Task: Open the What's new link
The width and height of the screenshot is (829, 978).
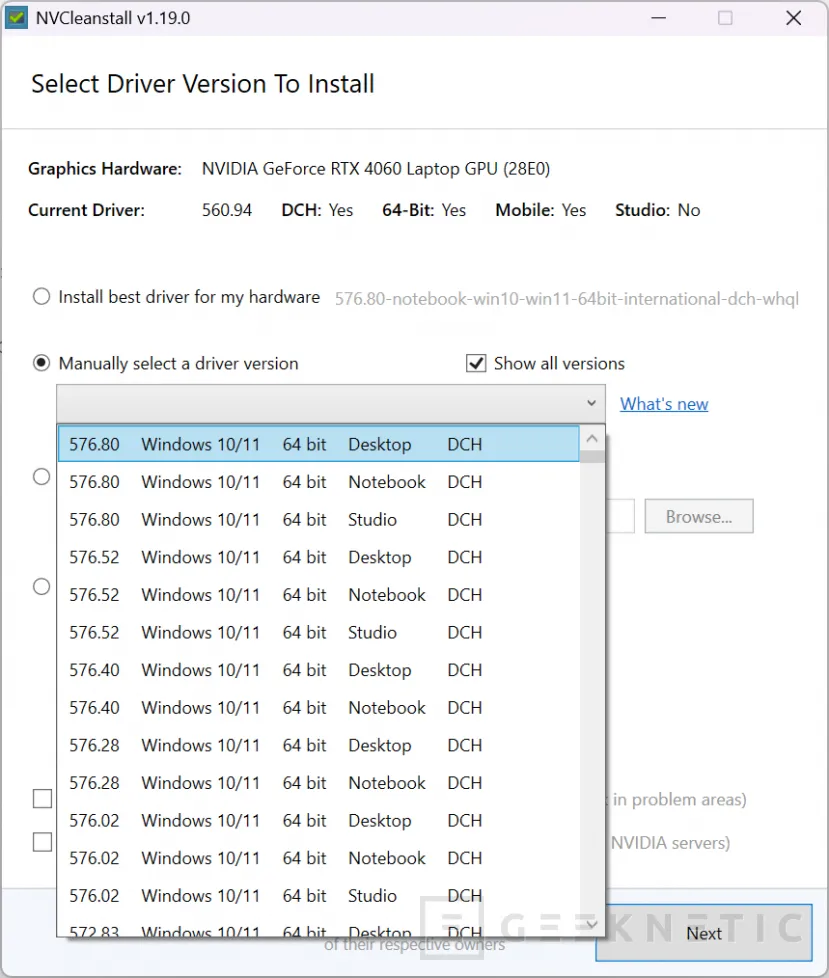Action: 663,404
